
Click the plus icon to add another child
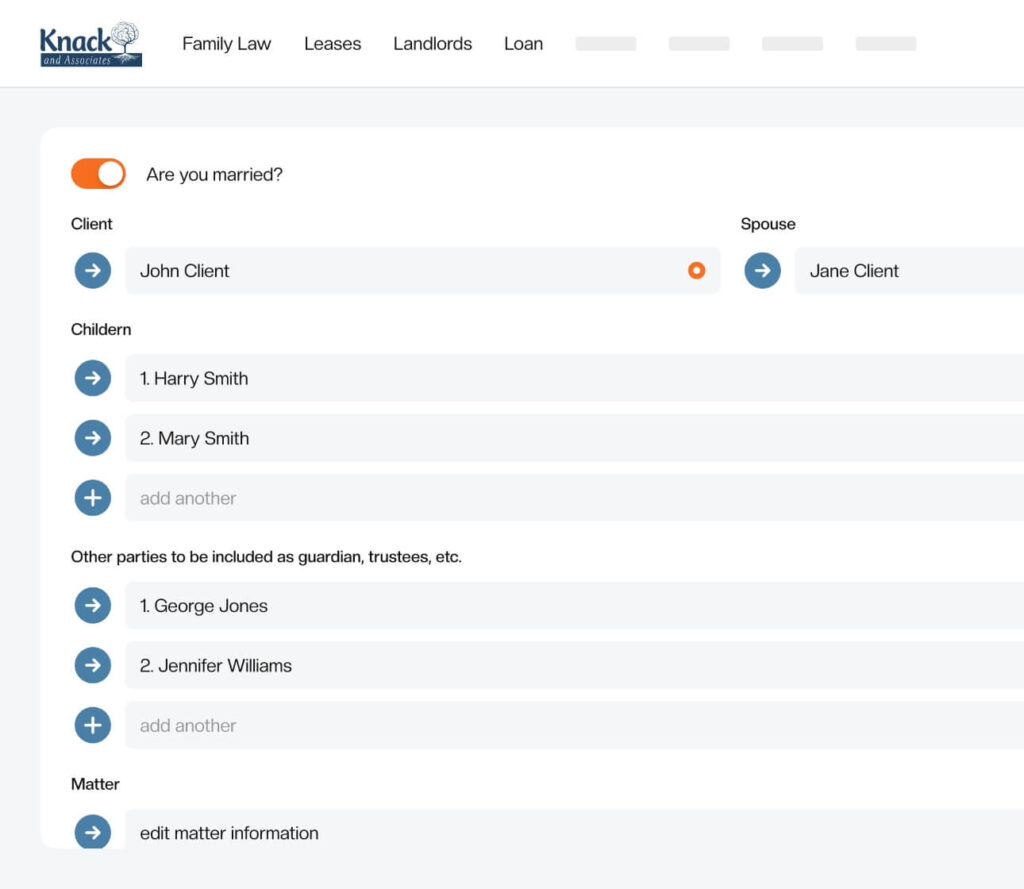click(92, 497)
